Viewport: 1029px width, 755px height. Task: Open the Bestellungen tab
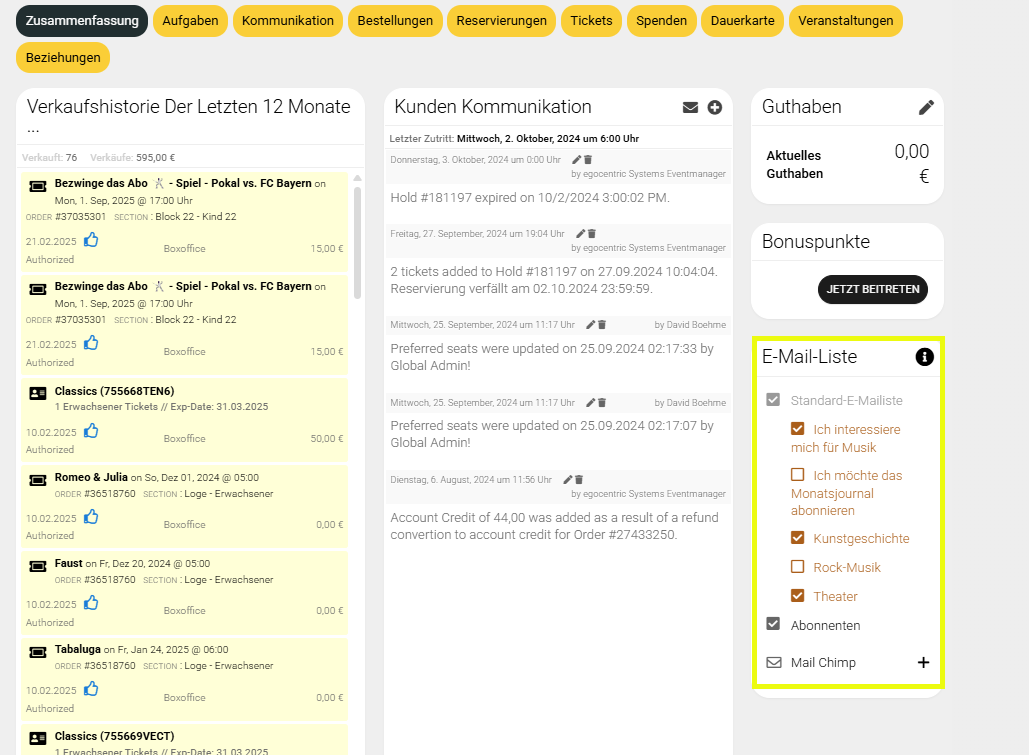coord(395,21)
